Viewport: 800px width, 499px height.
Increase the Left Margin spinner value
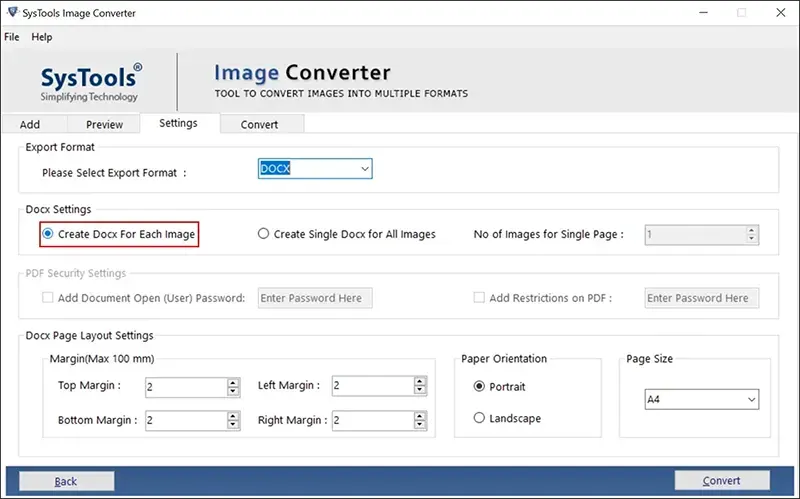420,381
